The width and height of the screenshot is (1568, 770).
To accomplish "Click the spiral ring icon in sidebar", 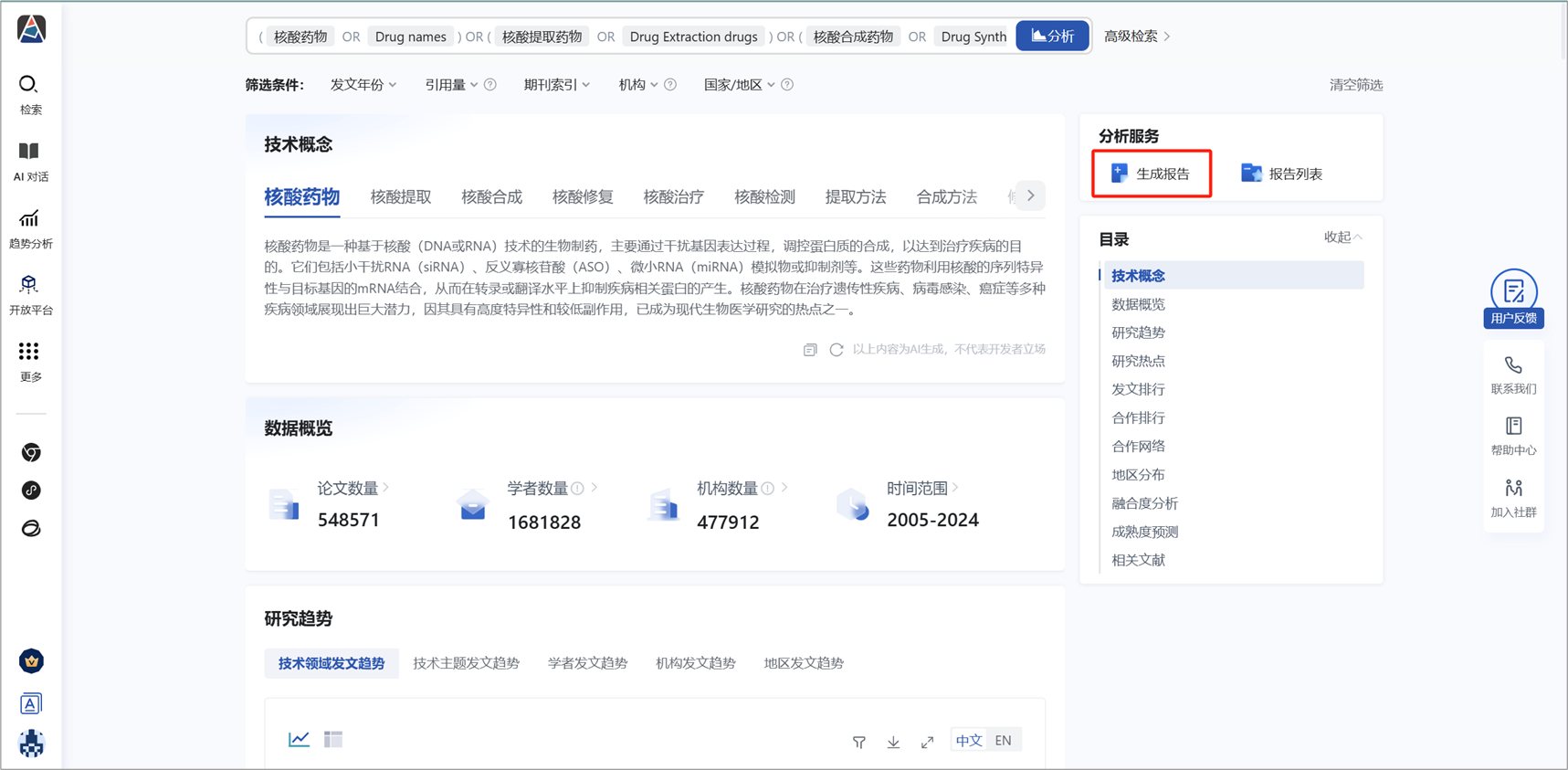I will coord(31,528).
